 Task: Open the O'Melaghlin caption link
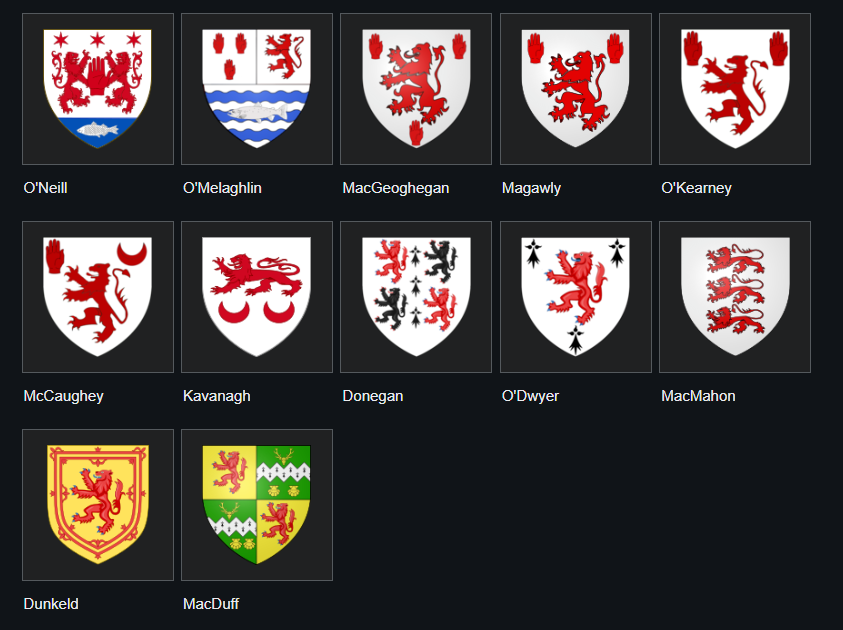click(222, 188)
